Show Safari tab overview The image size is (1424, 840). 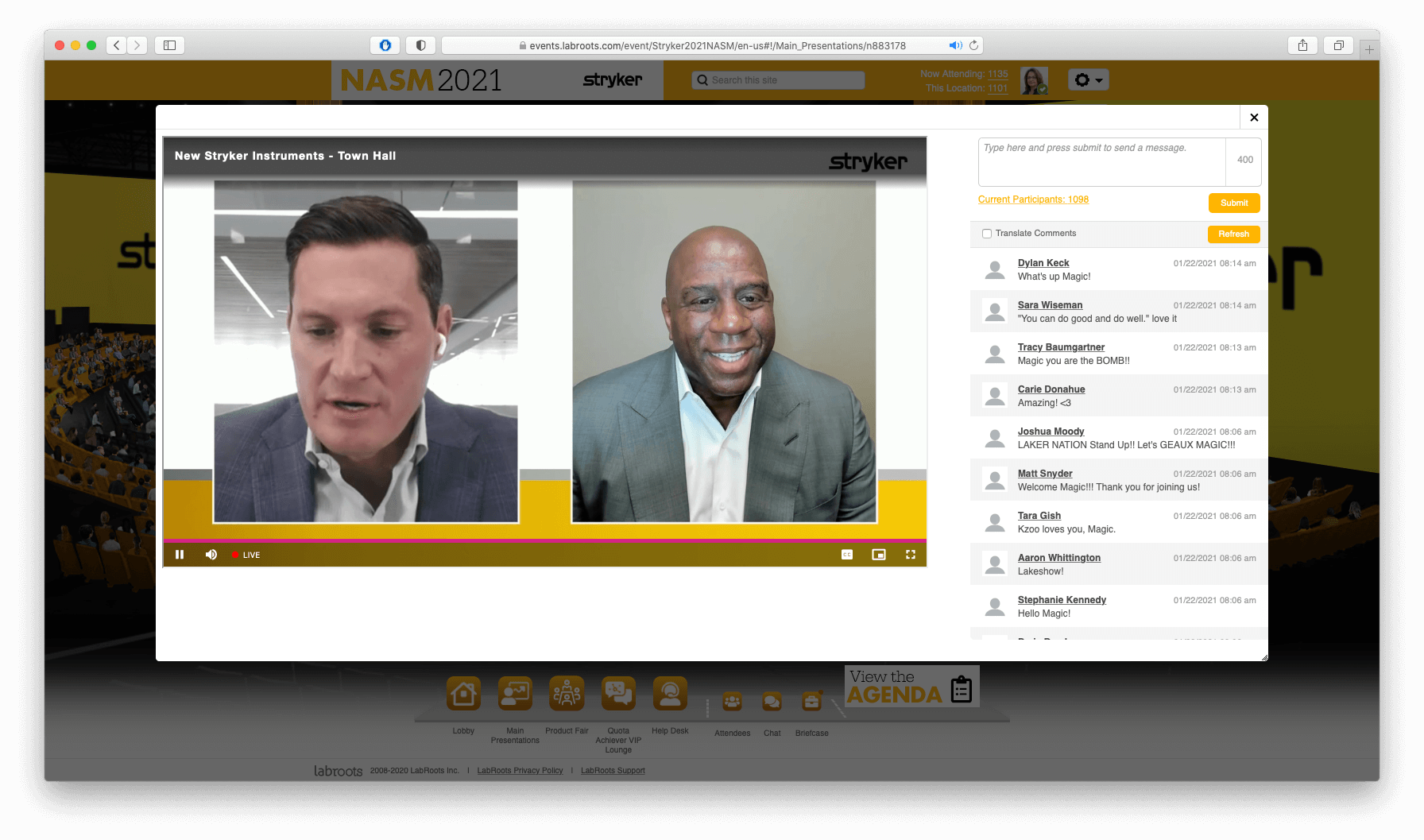(x=1338, y=45)
